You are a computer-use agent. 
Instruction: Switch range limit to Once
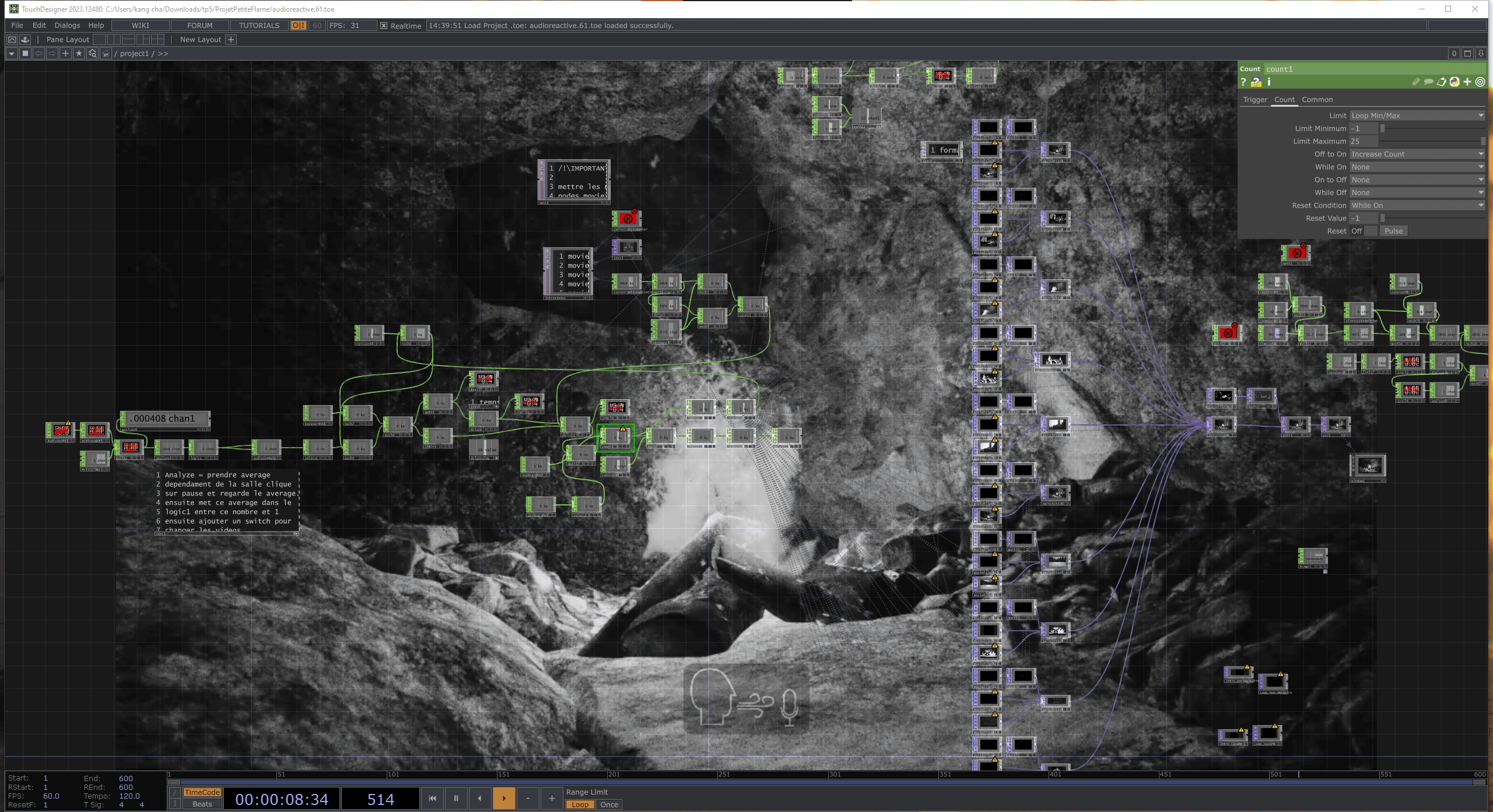(609, 804)
